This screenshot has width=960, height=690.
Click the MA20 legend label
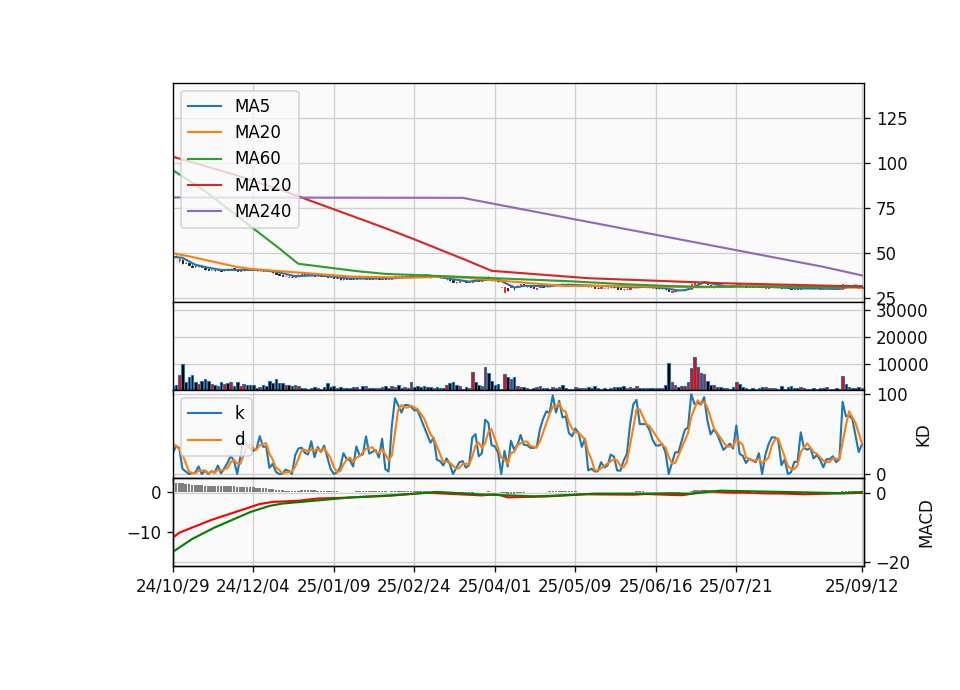[x=257, y=132]
